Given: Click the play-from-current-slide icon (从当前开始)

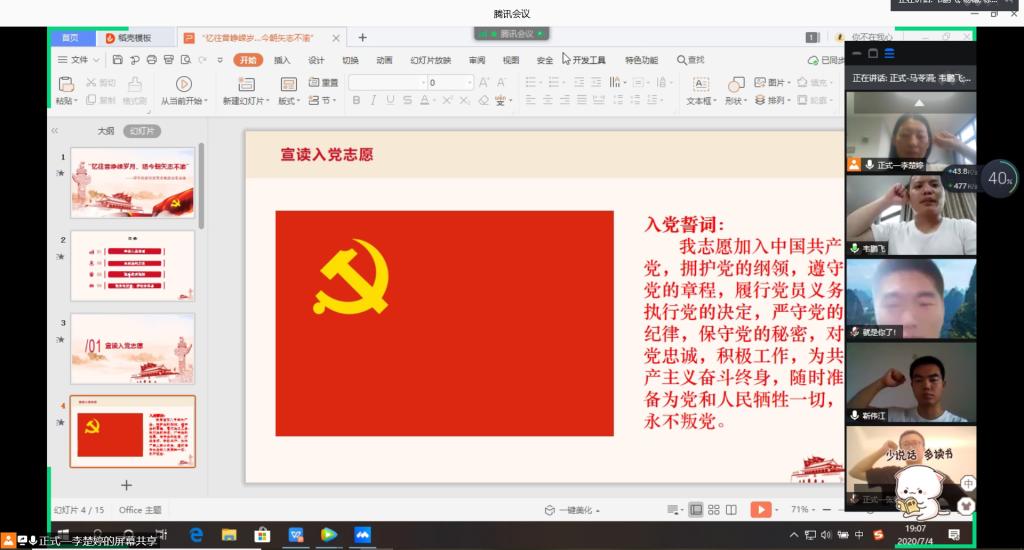Looking at the screenshot, I should pos(183,84).
